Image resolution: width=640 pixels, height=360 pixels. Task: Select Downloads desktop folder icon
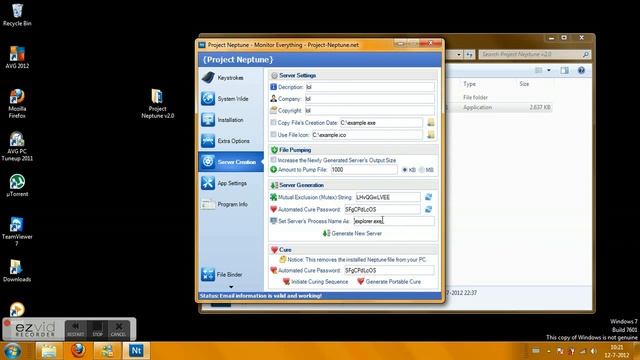pos(17,270)
